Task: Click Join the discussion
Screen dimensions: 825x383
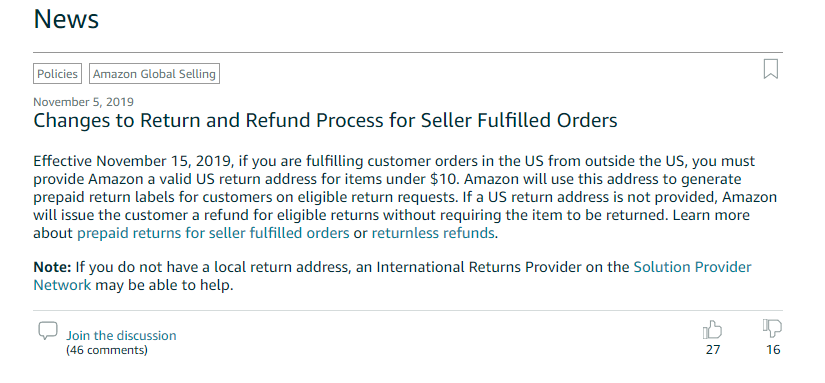Action: [x=121, y=336]
